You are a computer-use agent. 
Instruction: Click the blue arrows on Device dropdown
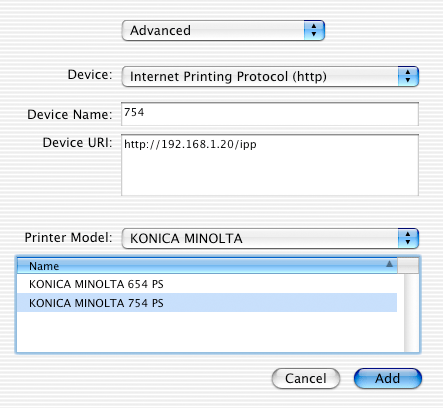(408, 77)
